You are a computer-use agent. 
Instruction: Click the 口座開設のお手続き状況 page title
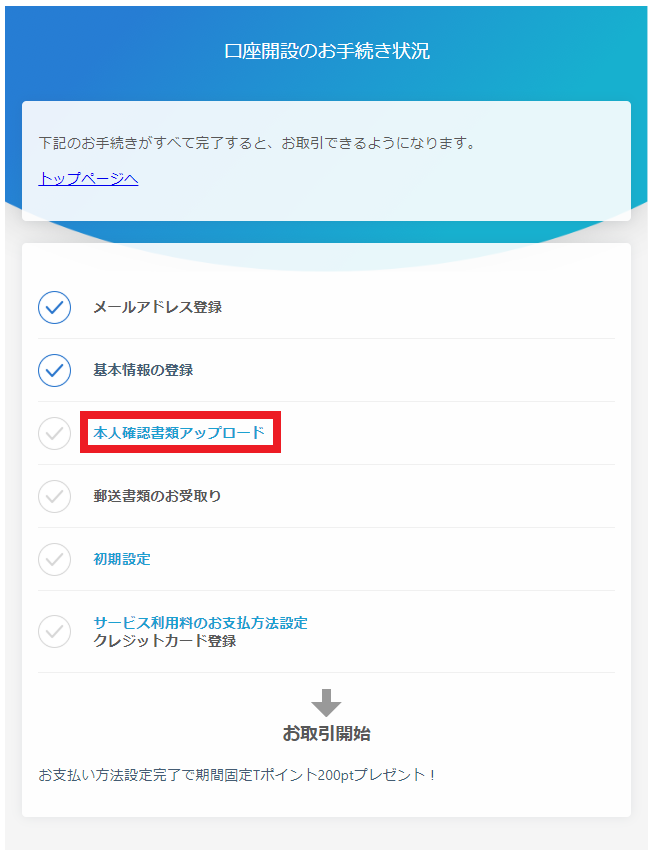[326, 51]
